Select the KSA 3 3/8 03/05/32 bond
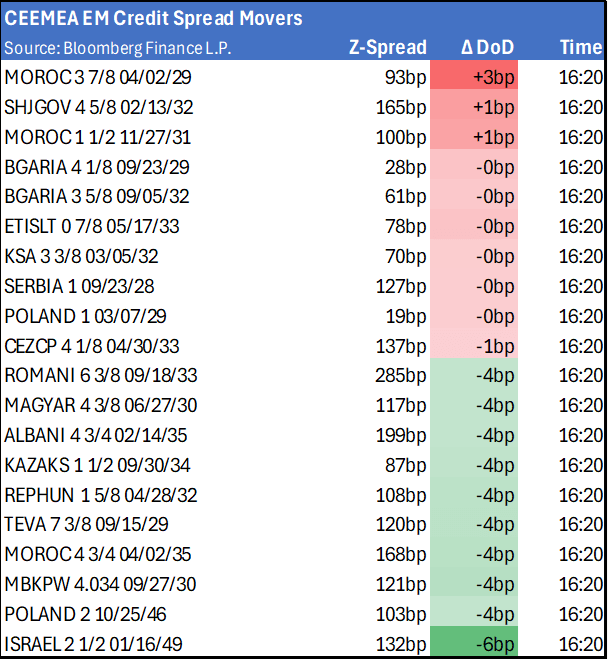 pyautogui.click(x=81, y=256)
